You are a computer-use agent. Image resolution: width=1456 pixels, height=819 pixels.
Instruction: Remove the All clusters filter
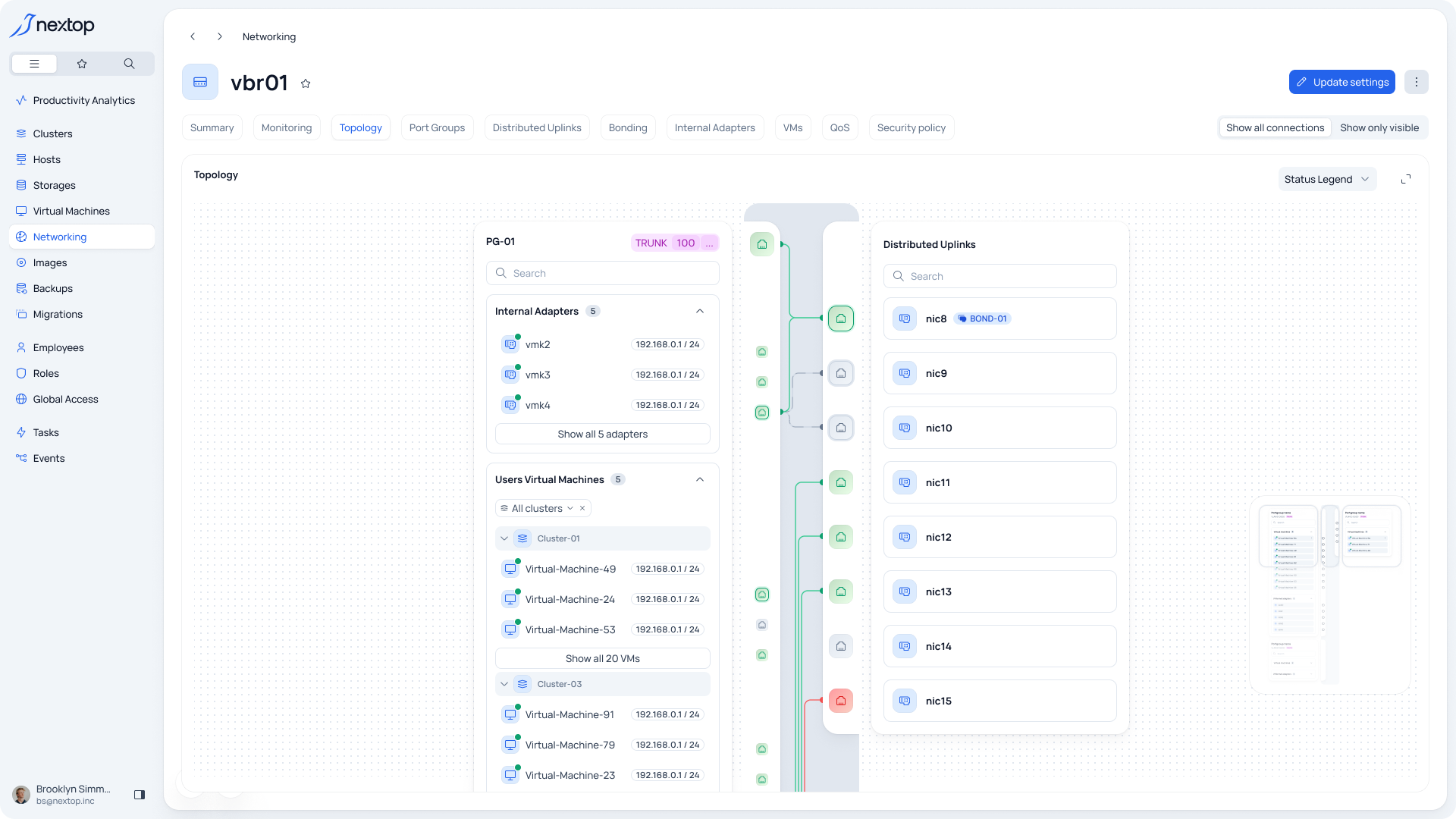tap(582, 508)
